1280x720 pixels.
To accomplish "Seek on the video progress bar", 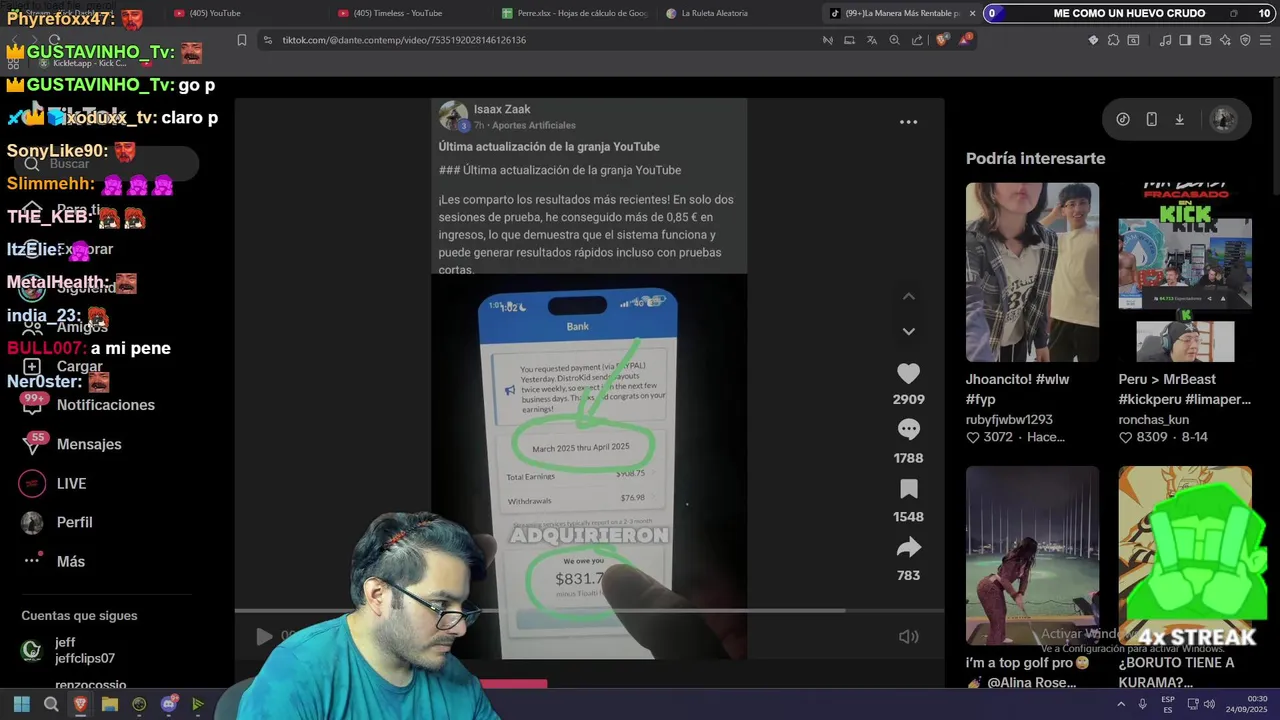I will [589, 610].
